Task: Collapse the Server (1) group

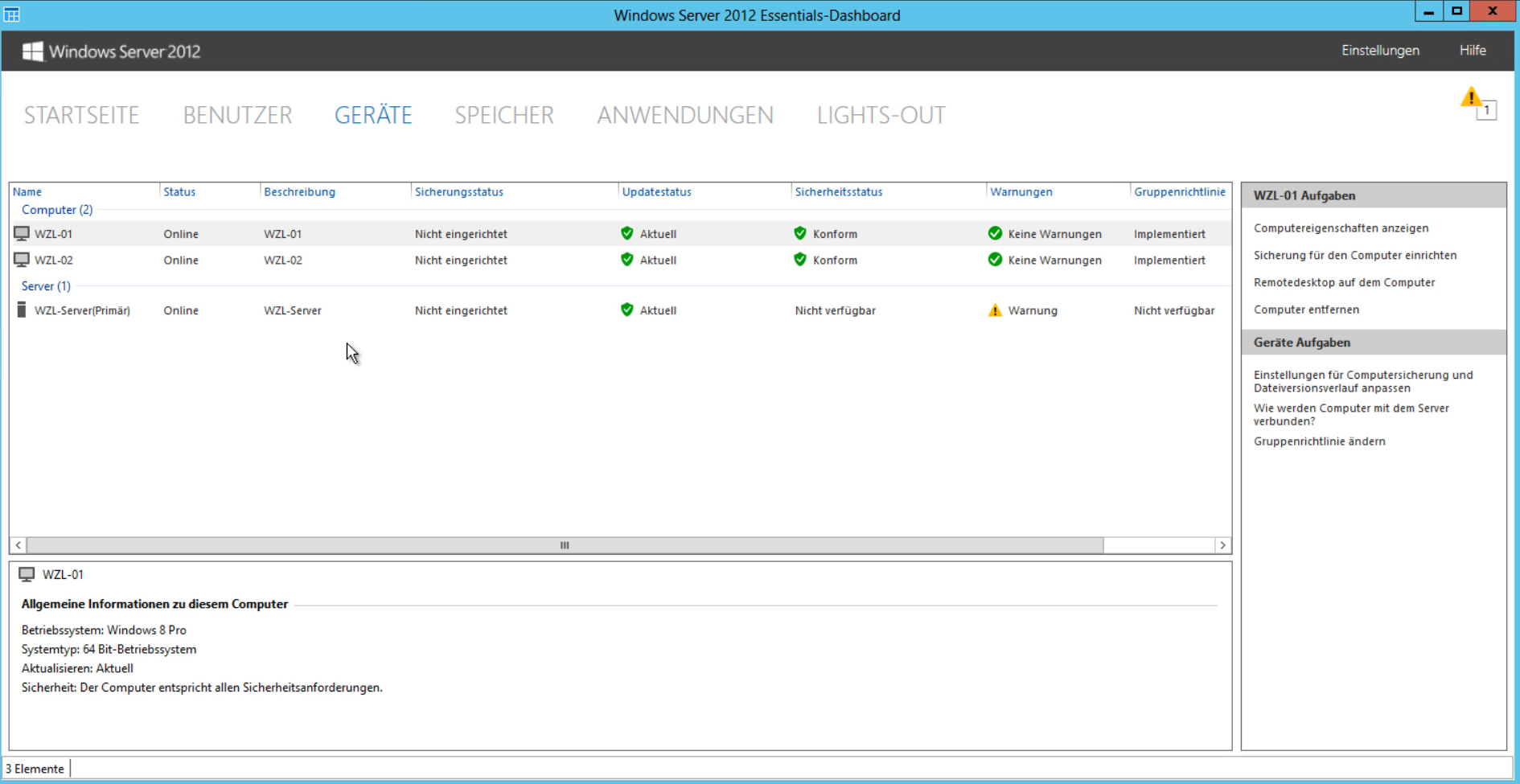Action: point(46,286)
